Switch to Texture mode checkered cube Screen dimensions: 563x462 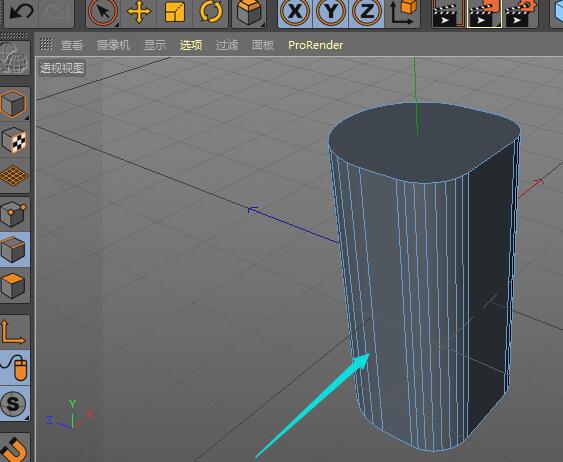[x=14, y=140]
